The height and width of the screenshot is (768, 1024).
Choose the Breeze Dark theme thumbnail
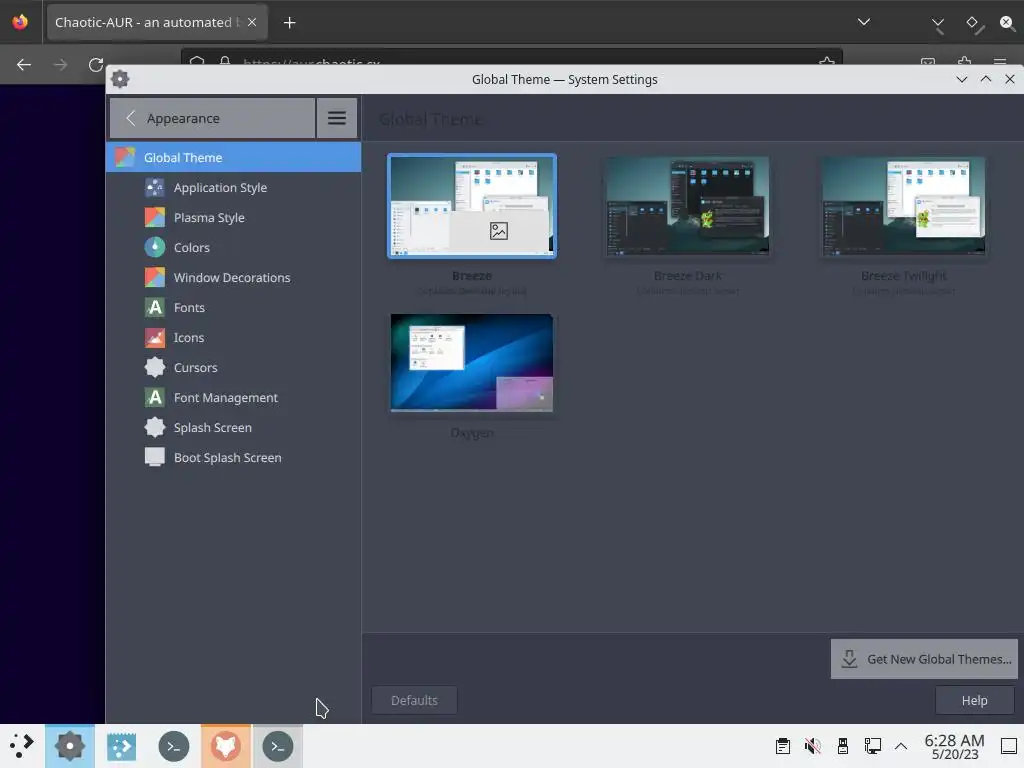tap(688, 206)
